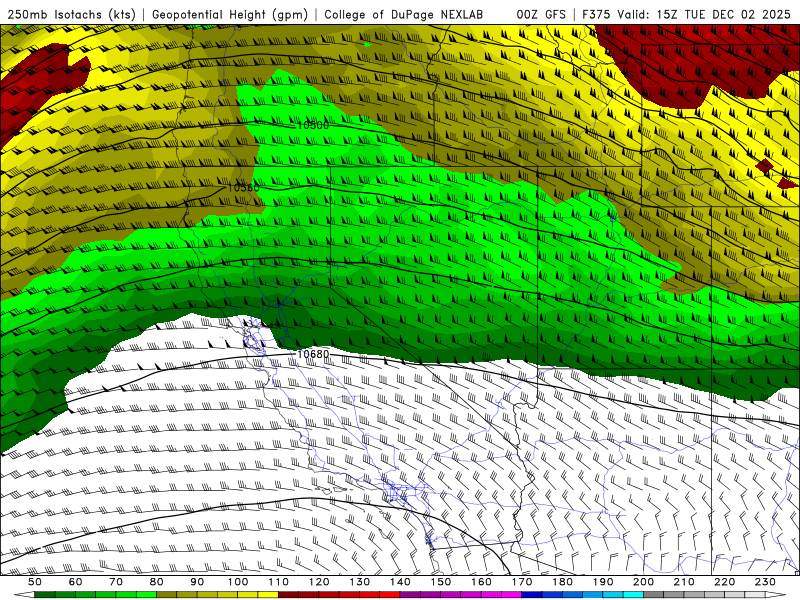Click the 'College of DuPage NEXLAB' label

pos(404,14)
